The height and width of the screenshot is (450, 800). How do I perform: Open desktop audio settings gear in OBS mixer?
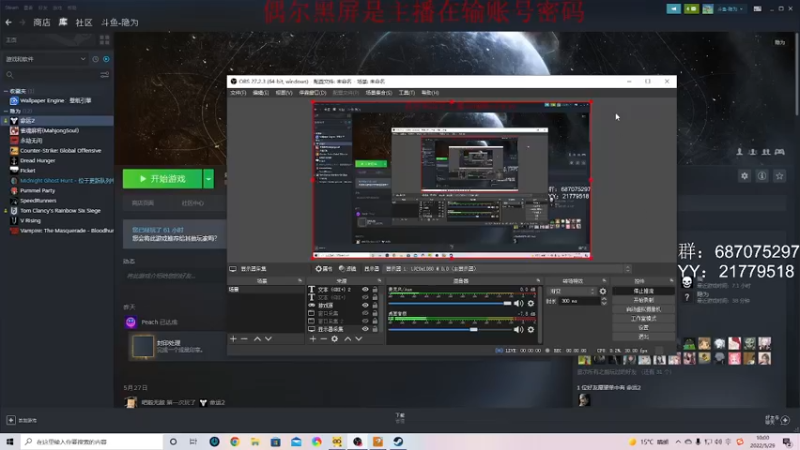coord(531,330)
